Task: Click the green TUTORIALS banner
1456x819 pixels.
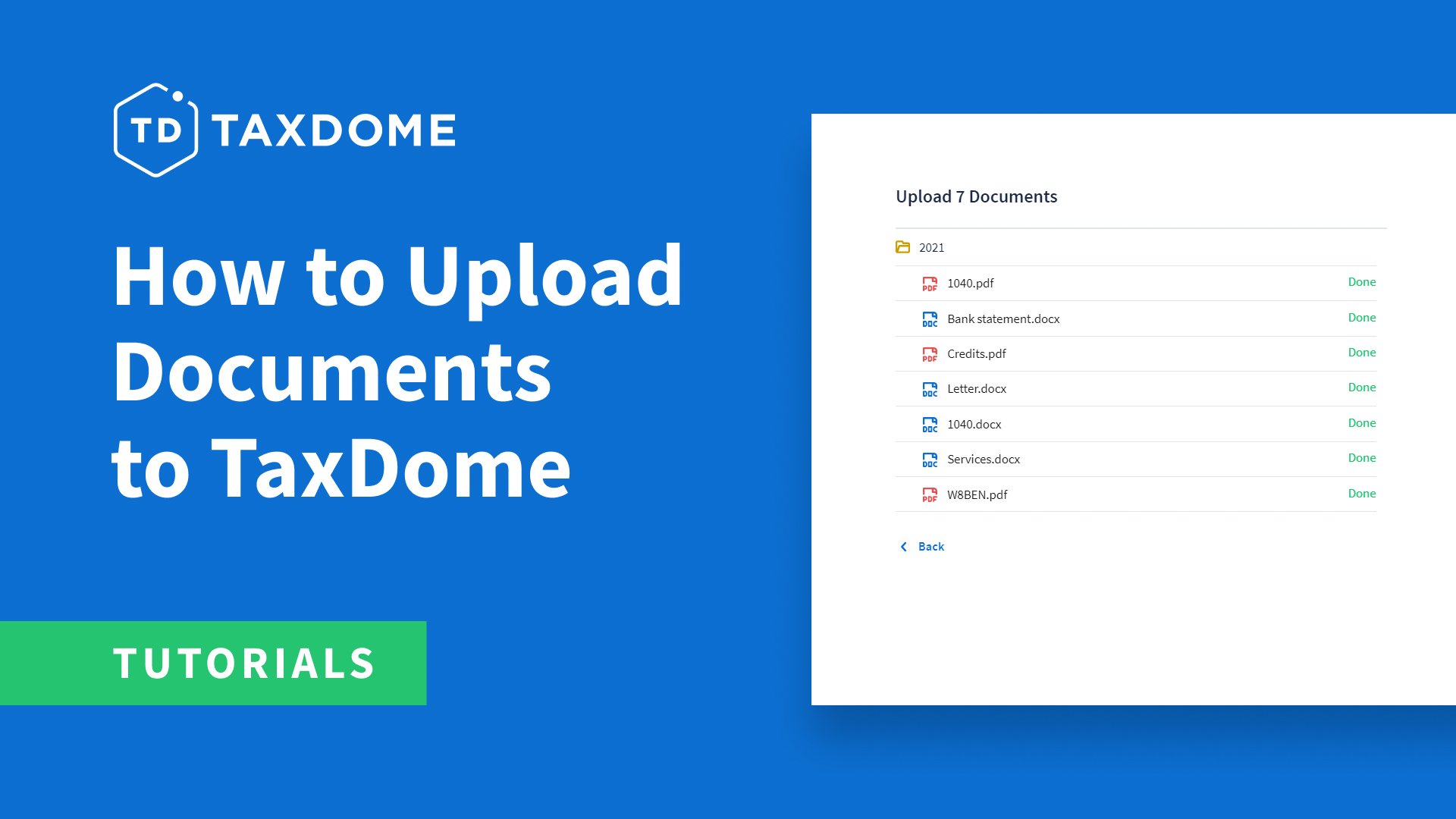Action: pyautogui.click(x=213, y=664)
